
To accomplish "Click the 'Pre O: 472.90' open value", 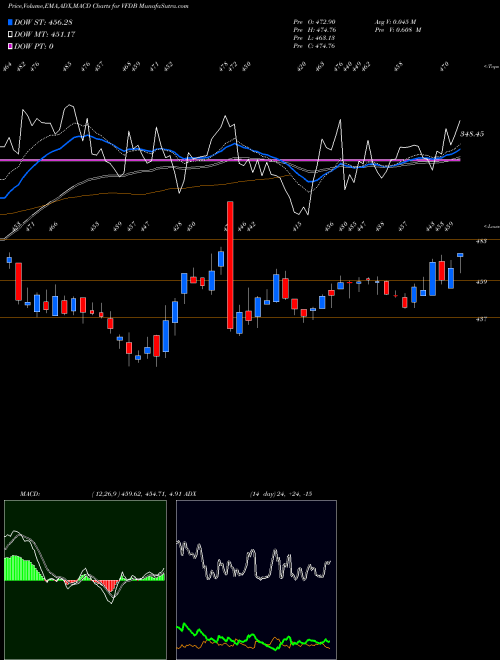I will (x=314, y=22).
